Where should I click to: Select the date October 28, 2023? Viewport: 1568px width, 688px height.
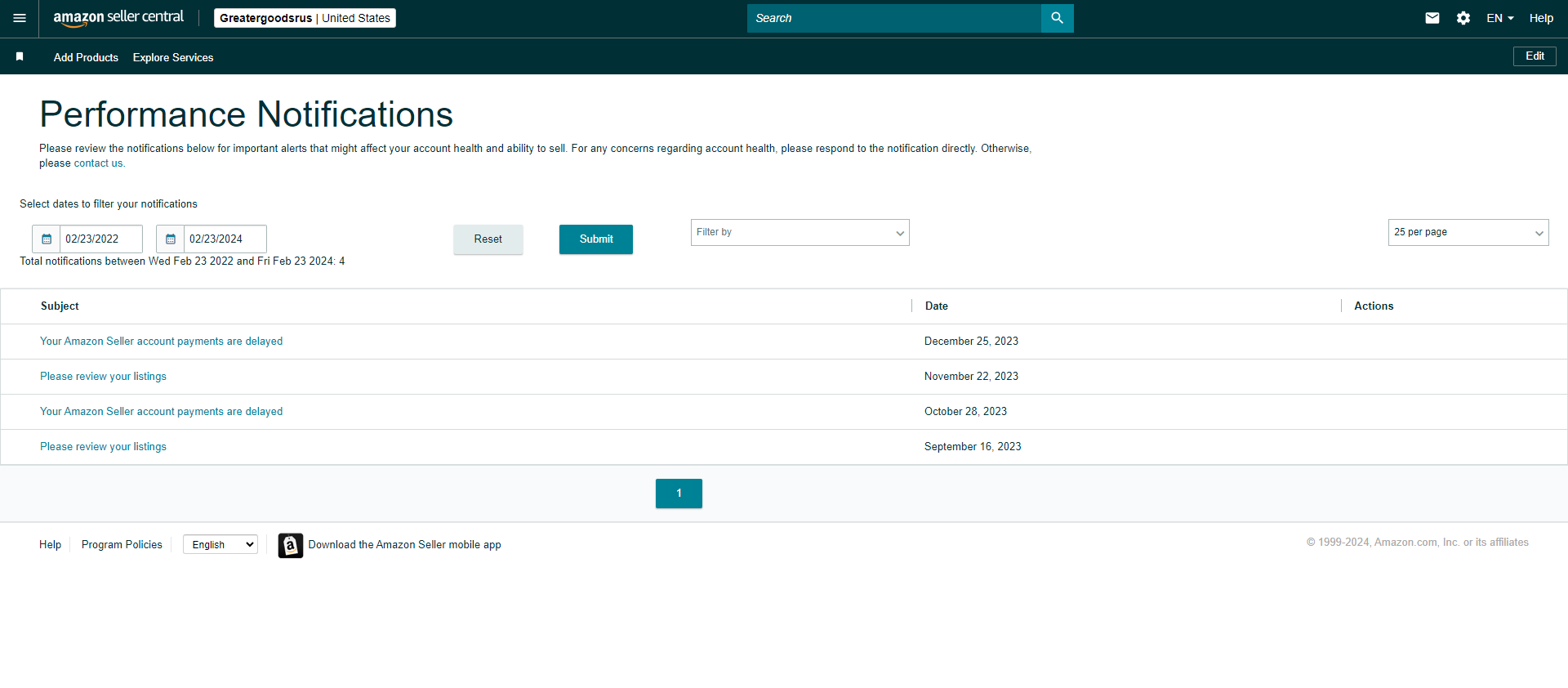[x=965, y=412]
